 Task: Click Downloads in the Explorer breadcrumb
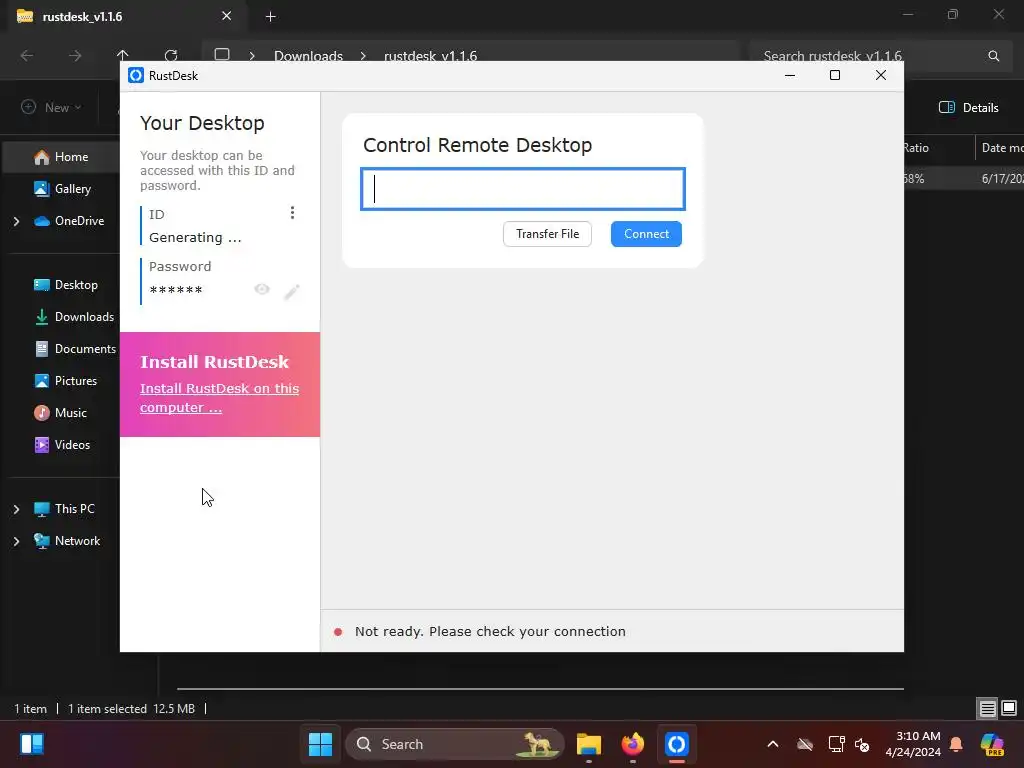(308, 56)
